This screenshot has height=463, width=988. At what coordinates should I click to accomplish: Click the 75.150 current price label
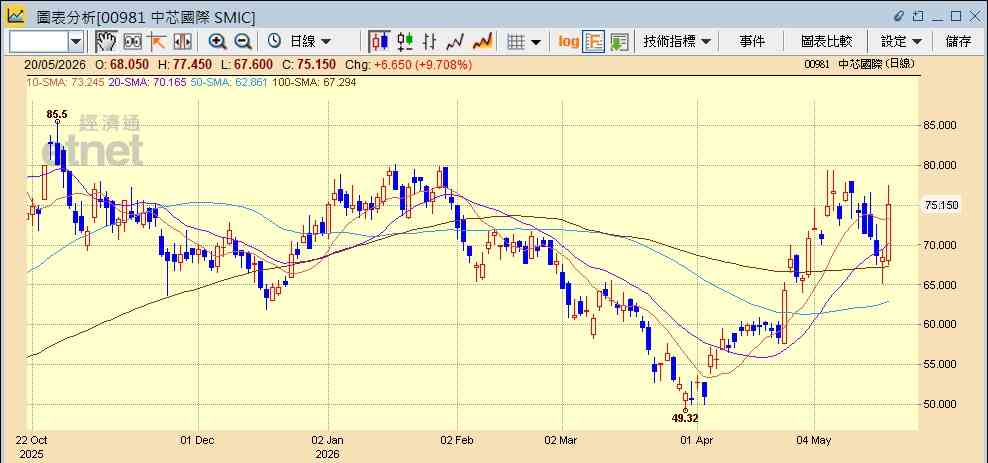coord(942,205)
